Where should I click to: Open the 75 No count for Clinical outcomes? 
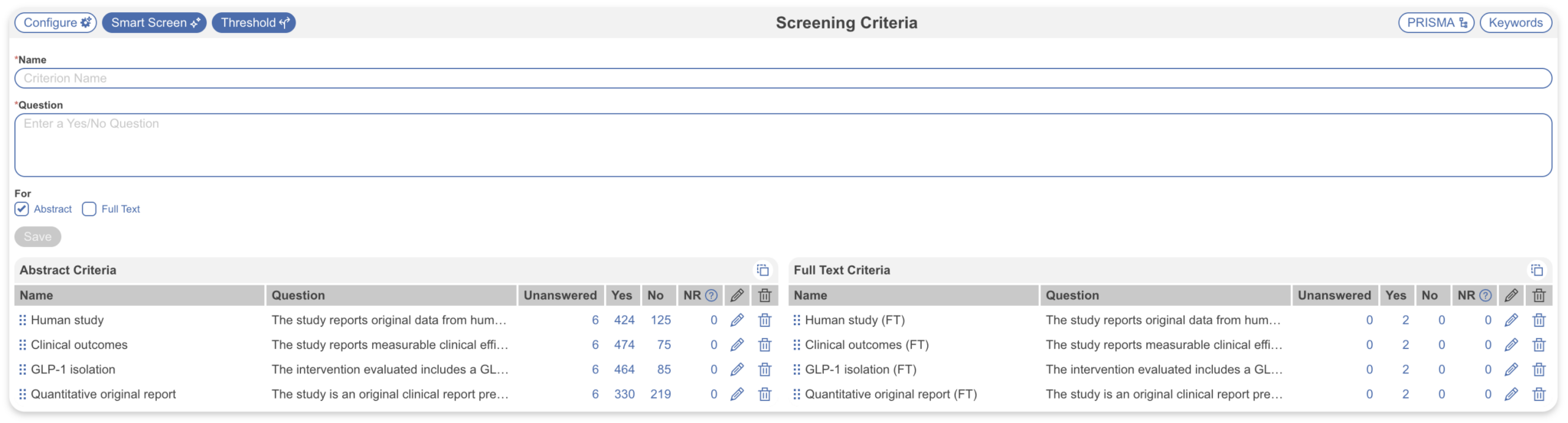[664, 345]
